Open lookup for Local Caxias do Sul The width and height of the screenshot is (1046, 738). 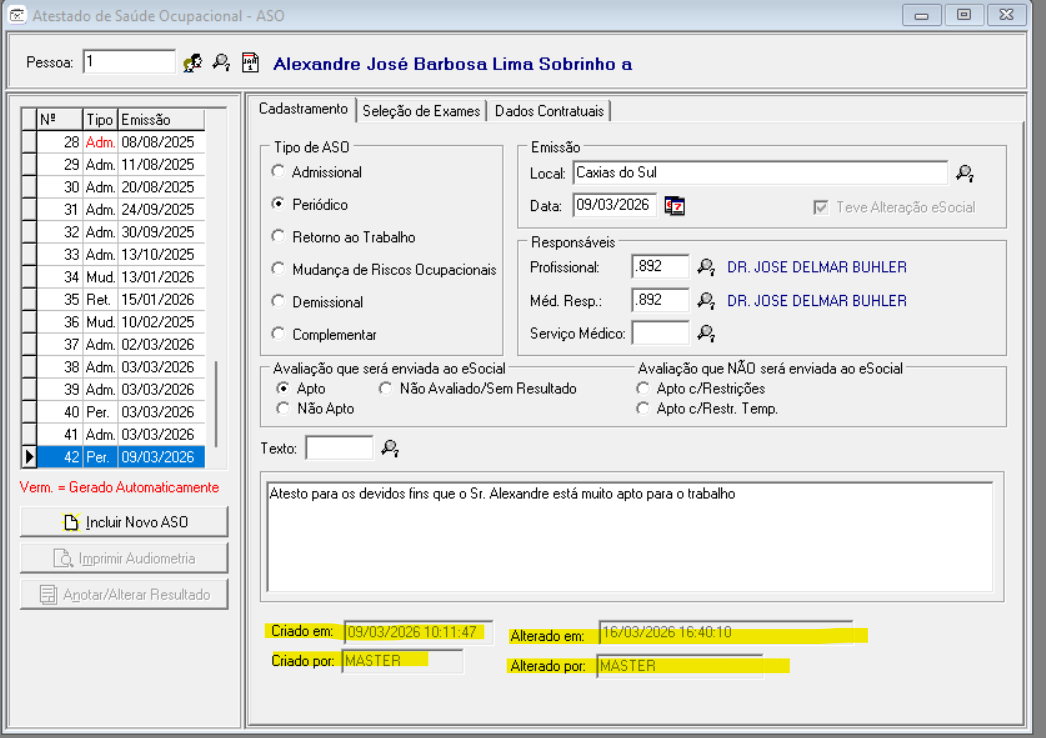click(964, 173)
